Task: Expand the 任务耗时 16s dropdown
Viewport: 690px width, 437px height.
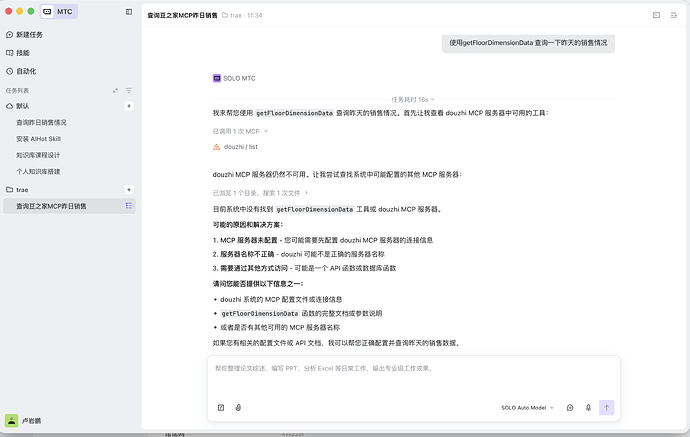Action: click(412, 99)
